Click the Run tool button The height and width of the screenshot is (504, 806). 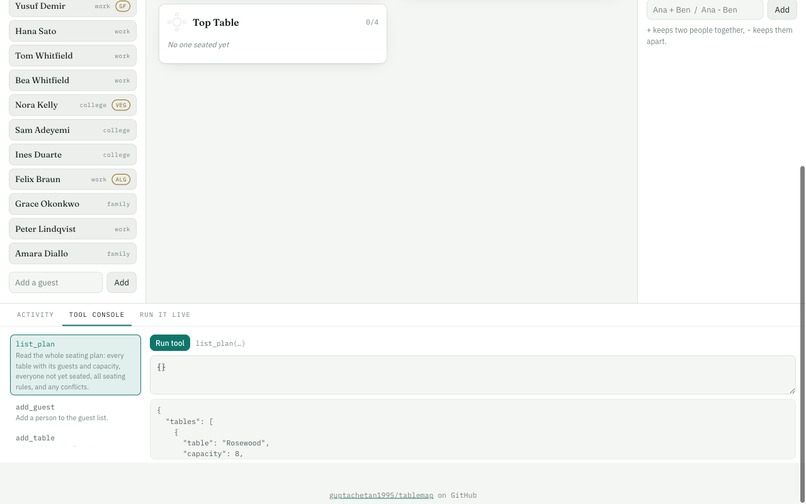(170, 343)
